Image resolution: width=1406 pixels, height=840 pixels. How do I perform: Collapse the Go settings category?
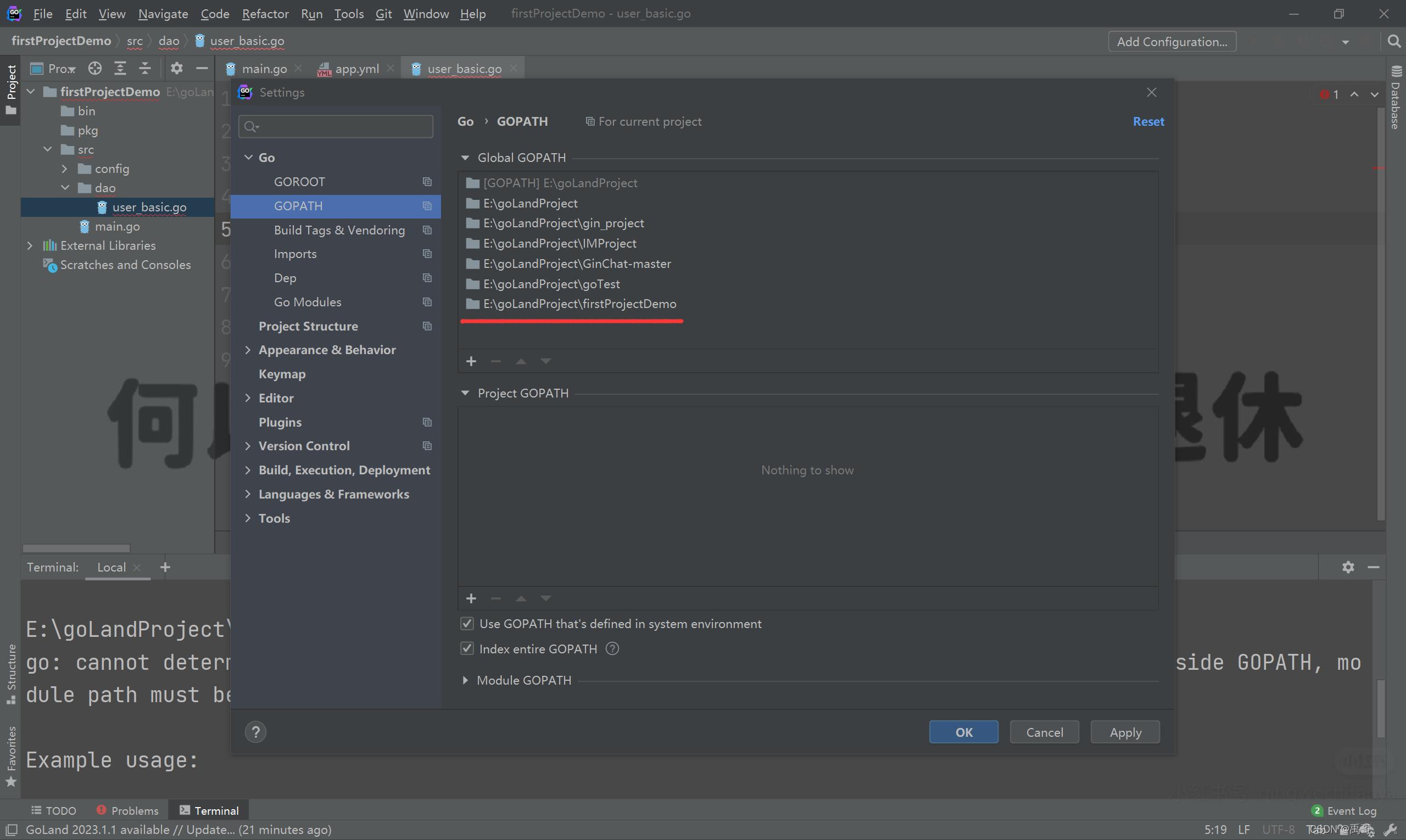click(248, 158)
